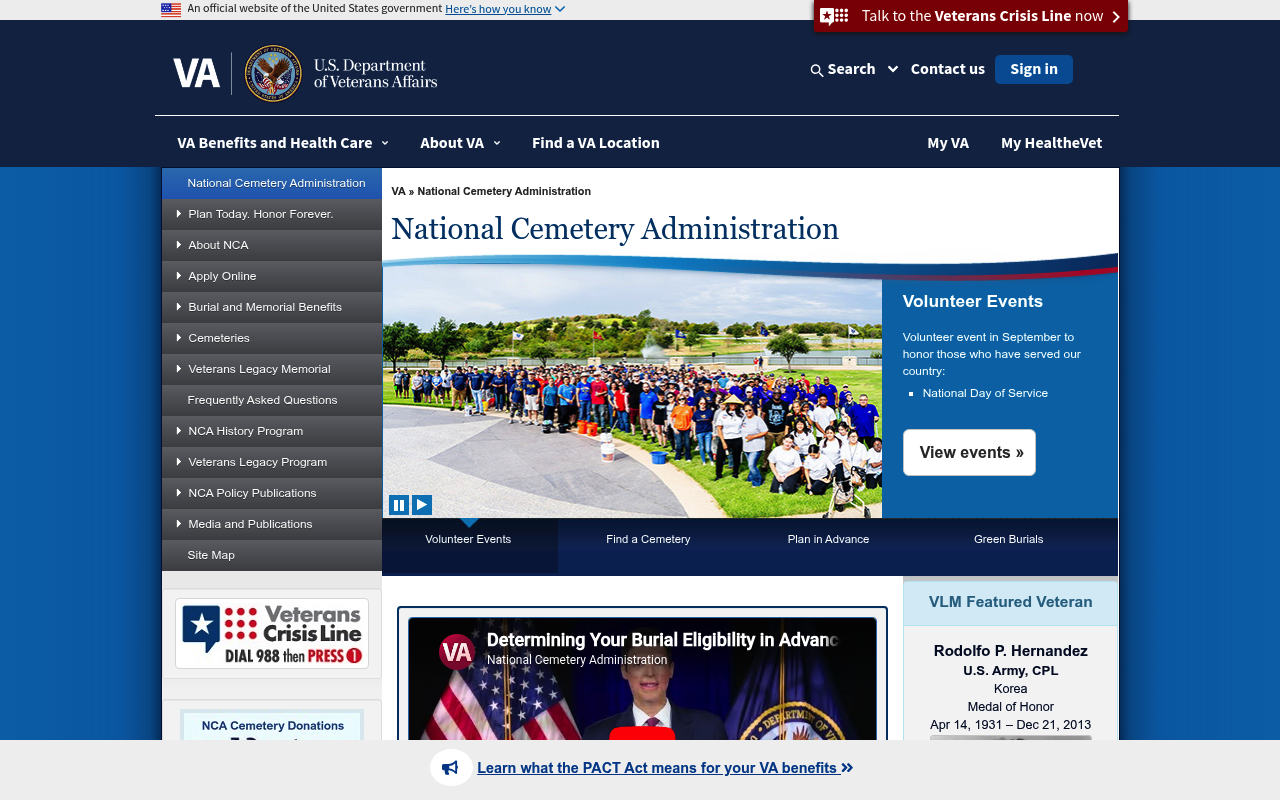Select the National Cemetery Administration sidebar header
1280x800 pixels.
[272, 183]
